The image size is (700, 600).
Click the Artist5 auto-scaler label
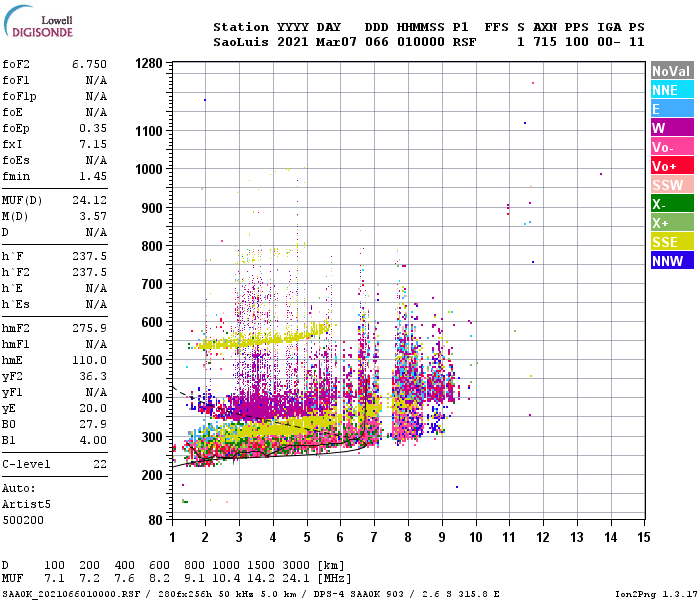click(26, 504)
